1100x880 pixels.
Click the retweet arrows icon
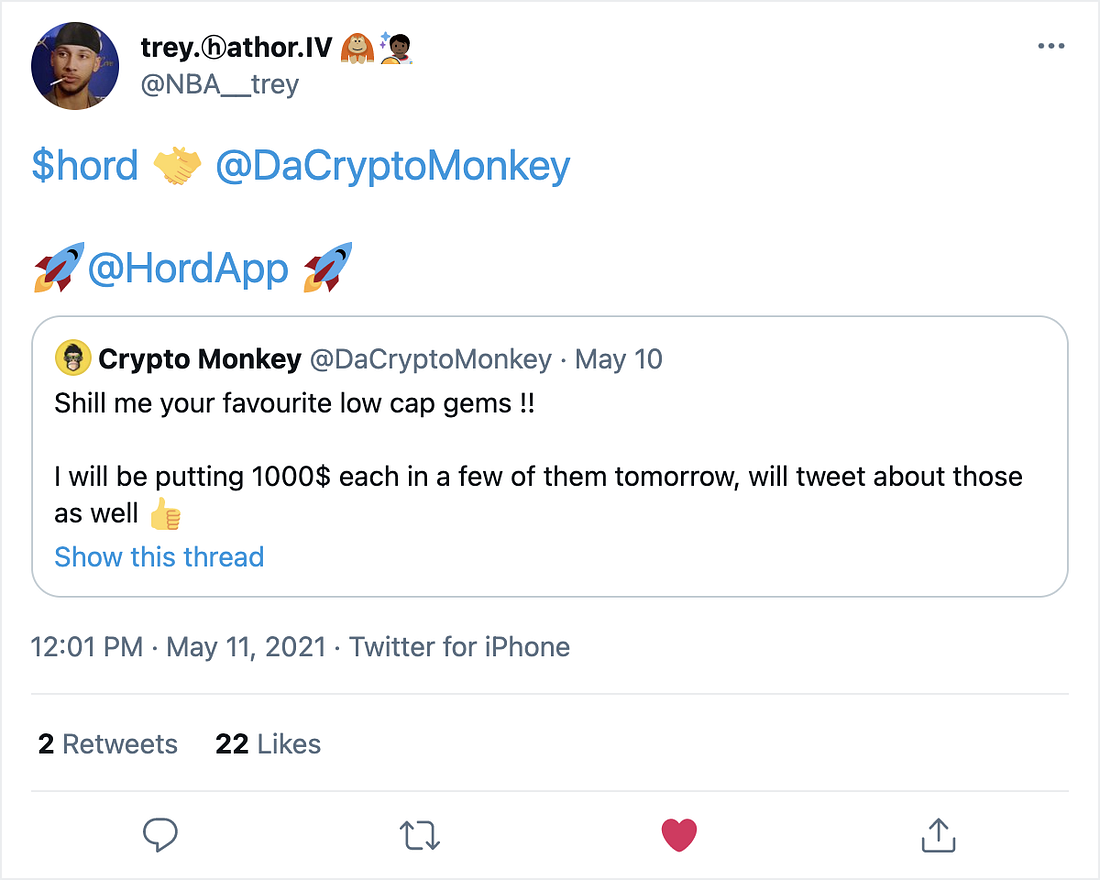click(x=420, y=836)
